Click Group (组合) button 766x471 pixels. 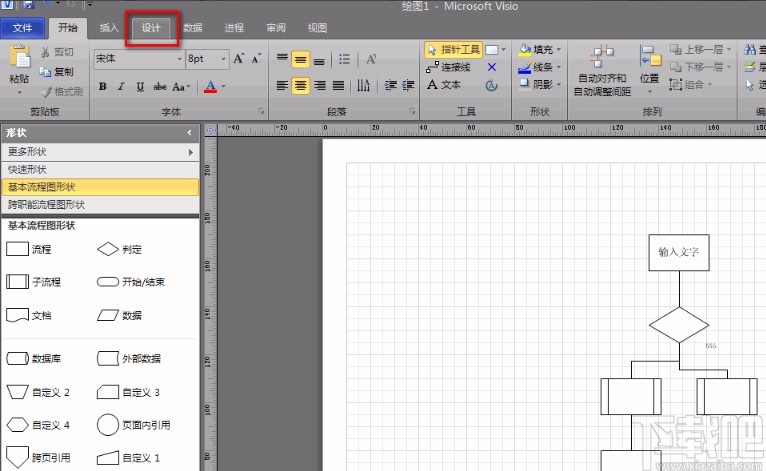[x=691, y=85]
